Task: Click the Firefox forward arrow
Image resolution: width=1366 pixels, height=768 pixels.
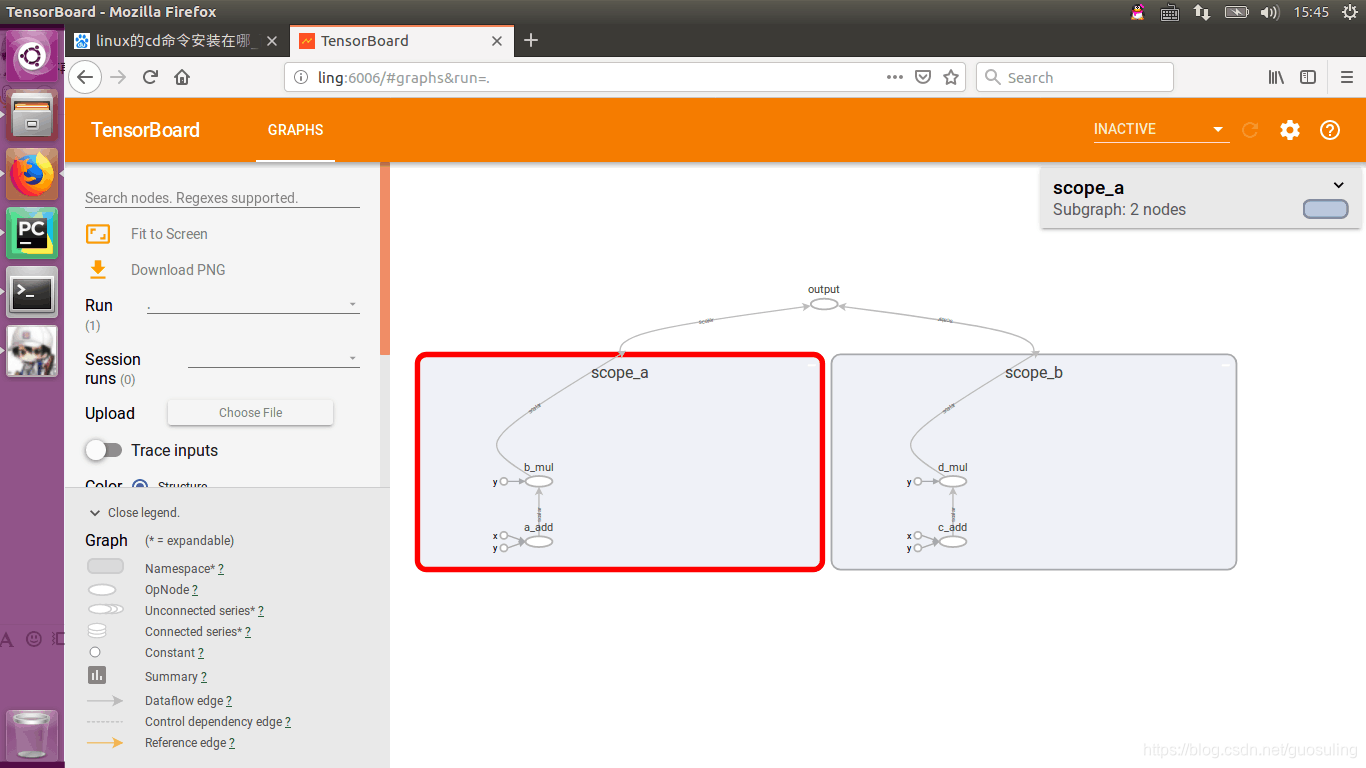Action: tap(118, 77)
